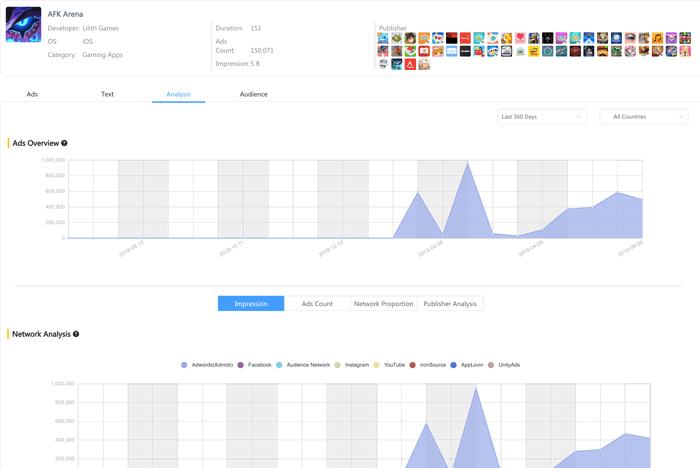The width and height of the screenshot is (700, 468).
Task: Click the Lilith Games developer name
Action: [100, 28]
